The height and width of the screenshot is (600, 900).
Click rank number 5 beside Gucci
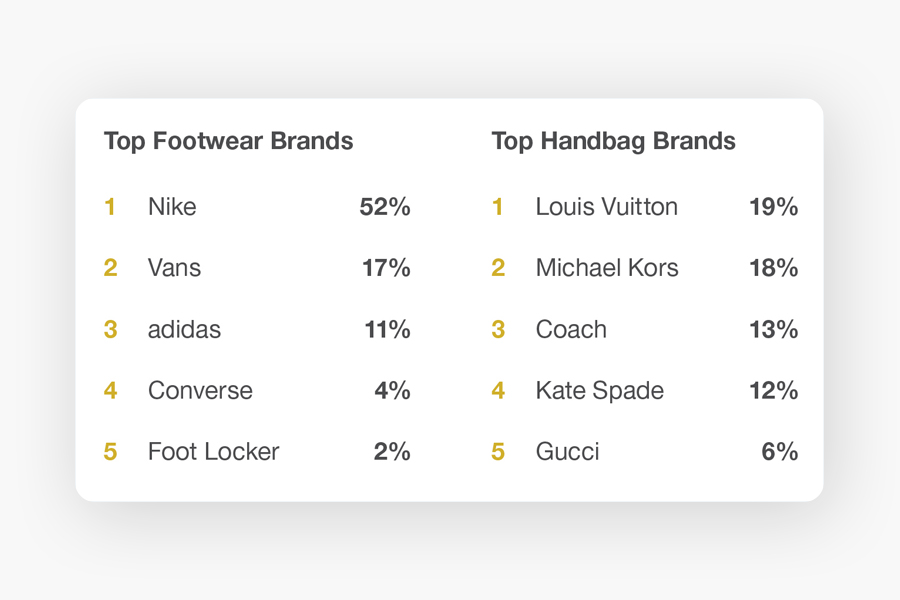click(x=498, y=451)
